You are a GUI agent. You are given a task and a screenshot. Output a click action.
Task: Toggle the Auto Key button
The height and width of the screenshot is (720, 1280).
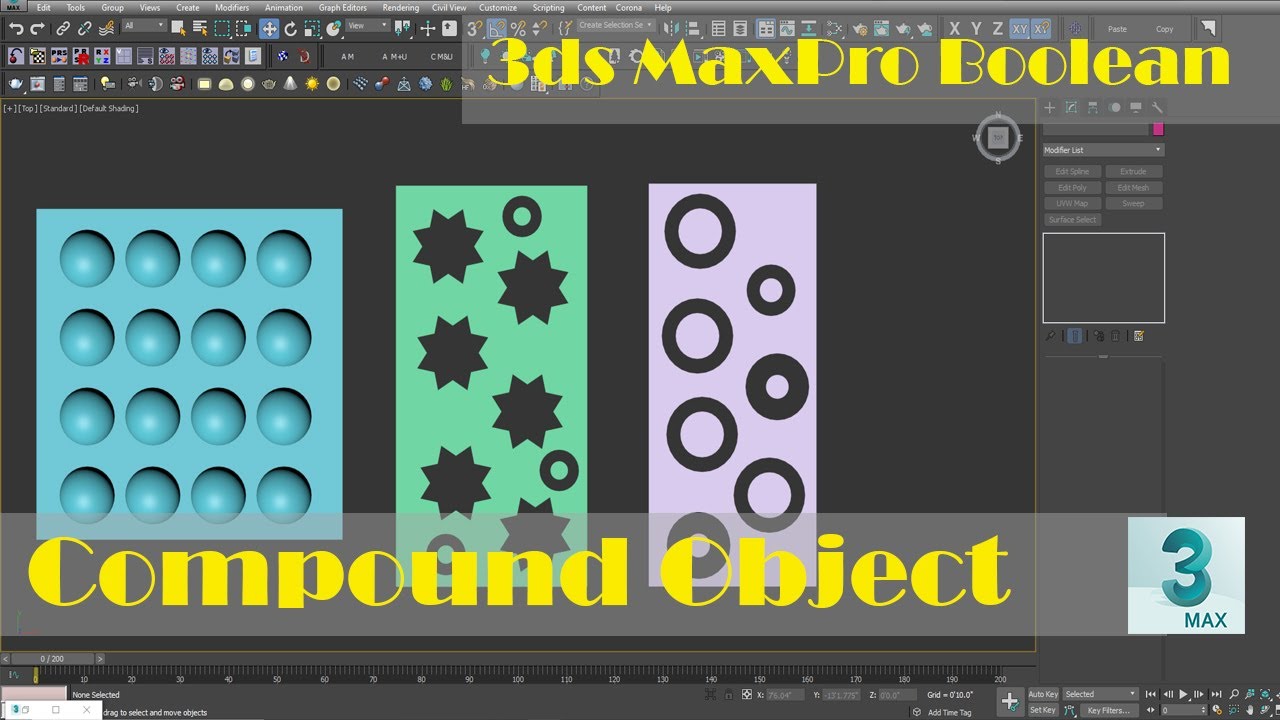(x=1043, y=694)
